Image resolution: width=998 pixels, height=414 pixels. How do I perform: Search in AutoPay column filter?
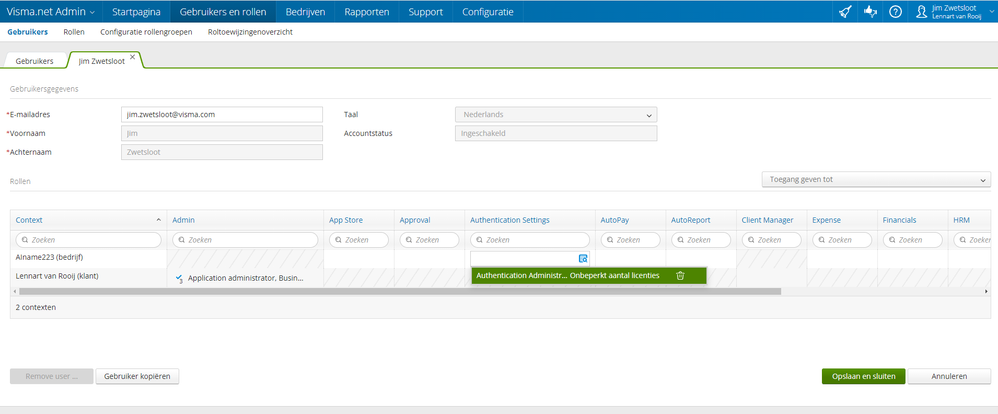pos(630,240)
